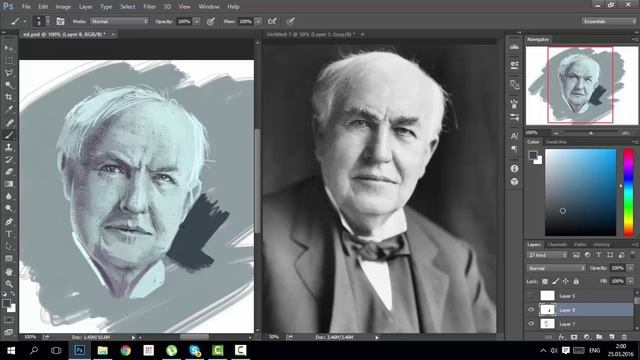The image size is (640, 360).
Task: Open the Essentials workspace dropdown
Action: (609, 21)
